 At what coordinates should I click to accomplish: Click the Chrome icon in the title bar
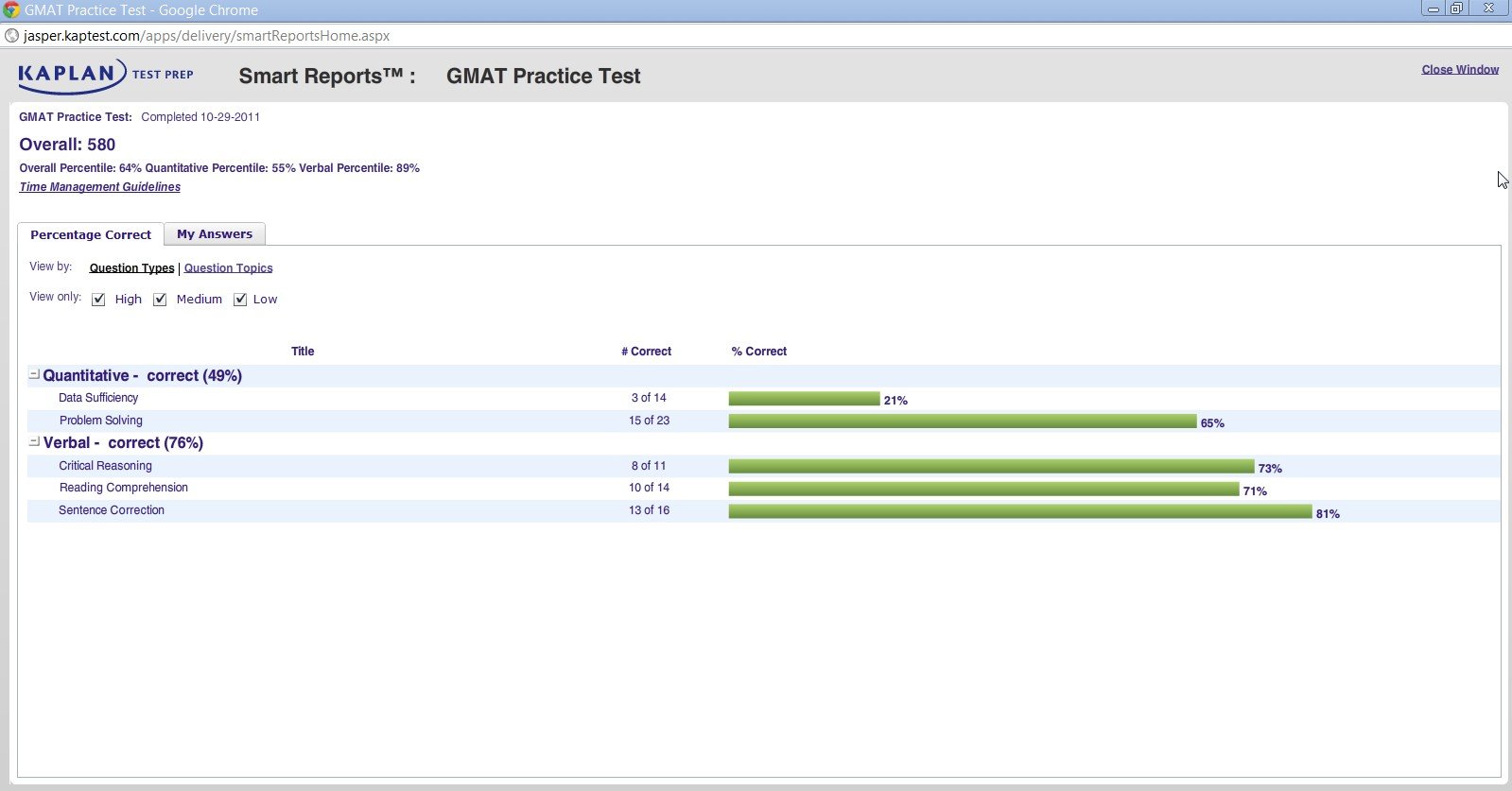click(x=11, y=9)
